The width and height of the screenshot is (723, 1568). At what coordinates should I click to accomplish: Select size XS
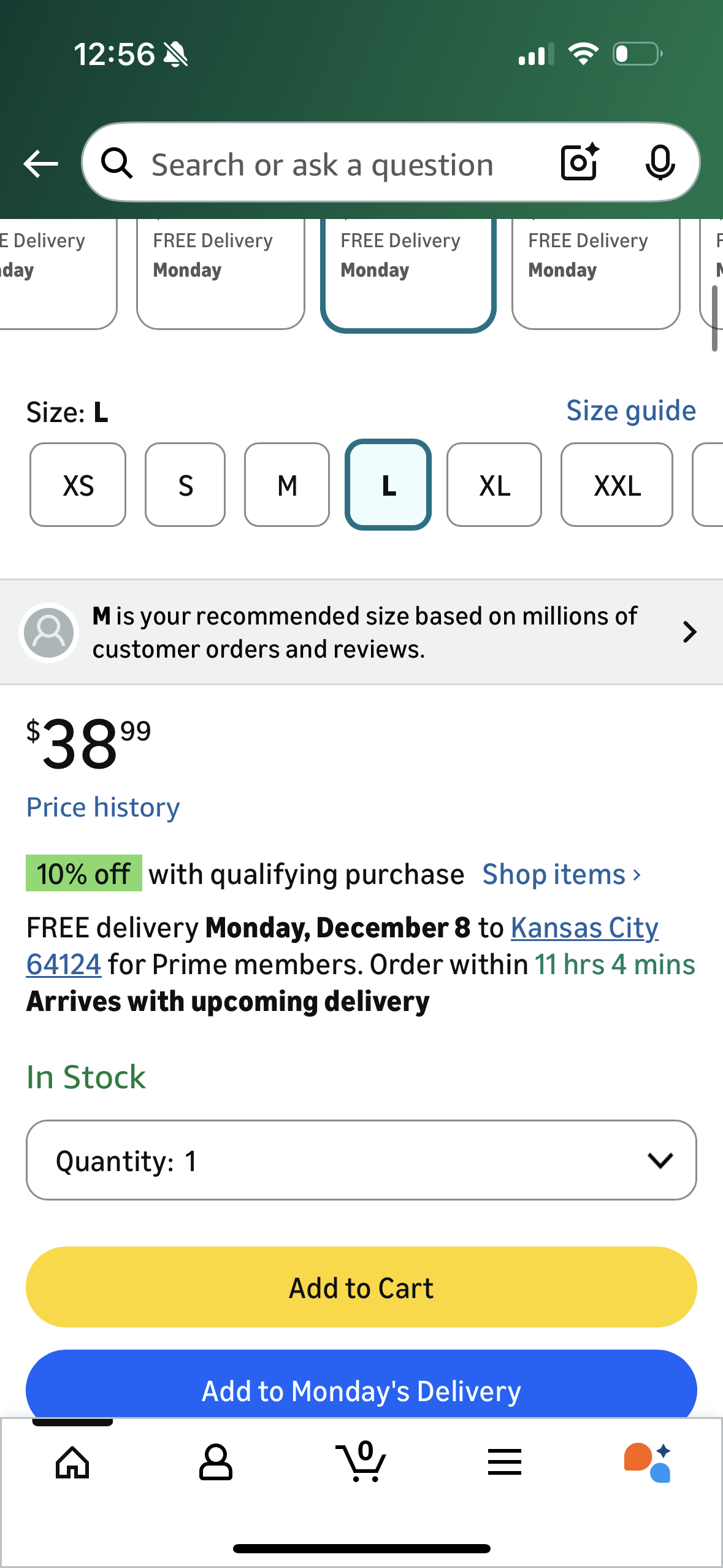pyautogui.click(x=78, y=485)
